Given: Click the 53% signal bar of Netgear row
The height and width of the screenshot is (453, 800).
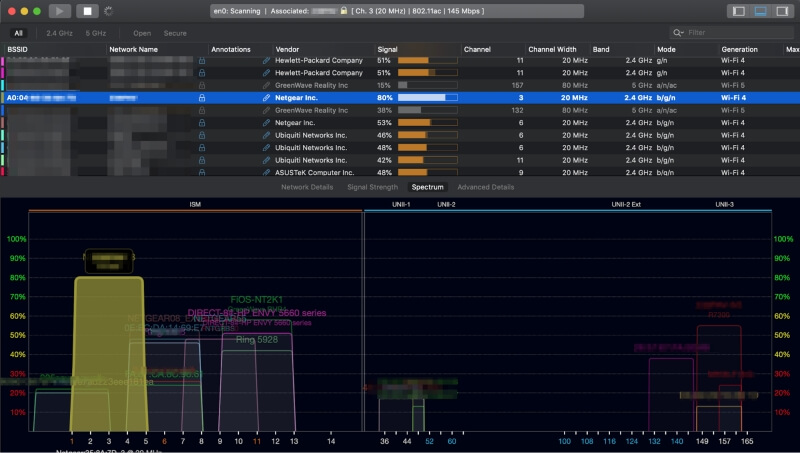Looking at the screenshot, I should (428, 122).
